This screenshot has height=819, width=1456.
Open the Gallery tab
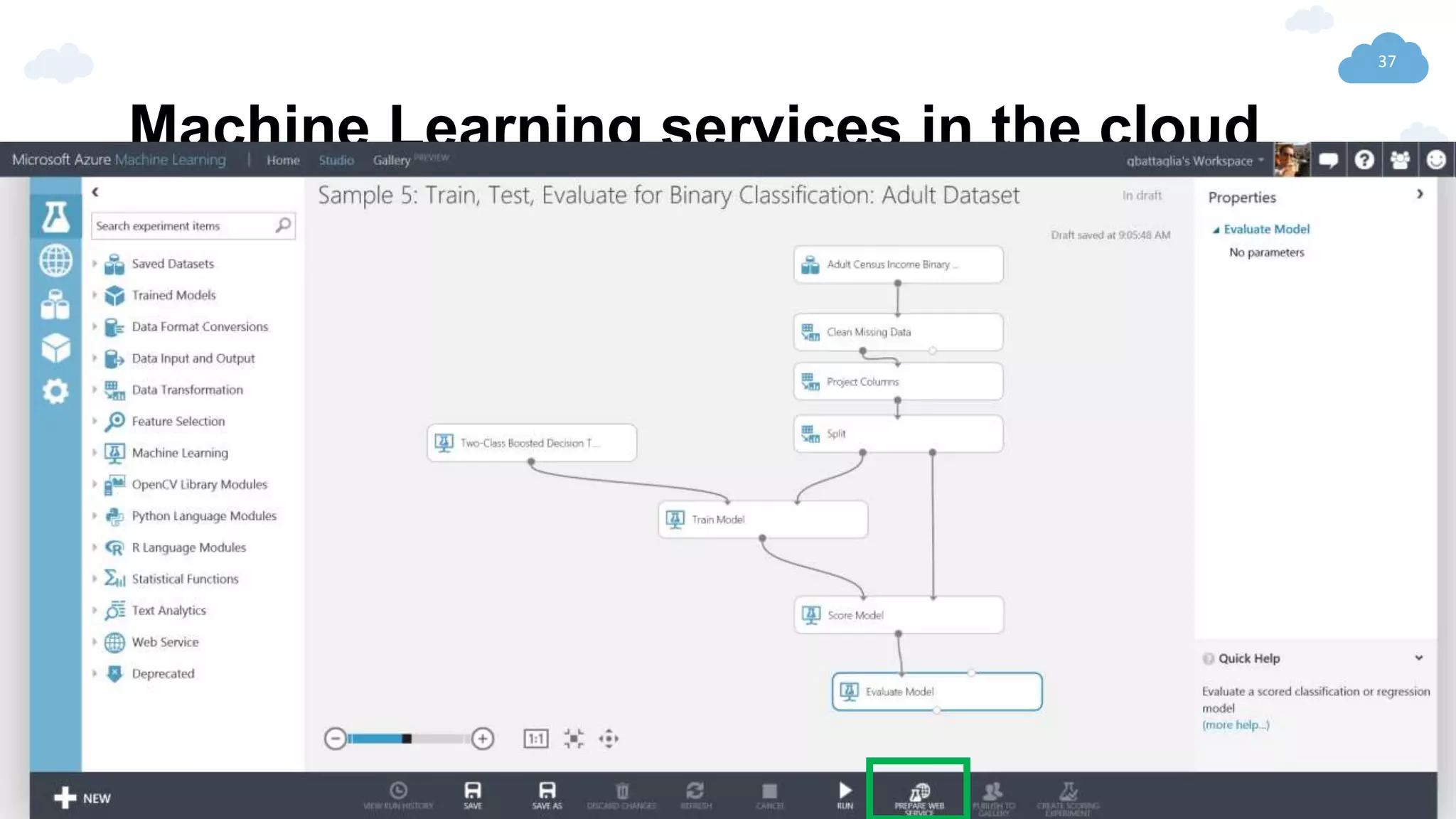[x=392, y=161]
